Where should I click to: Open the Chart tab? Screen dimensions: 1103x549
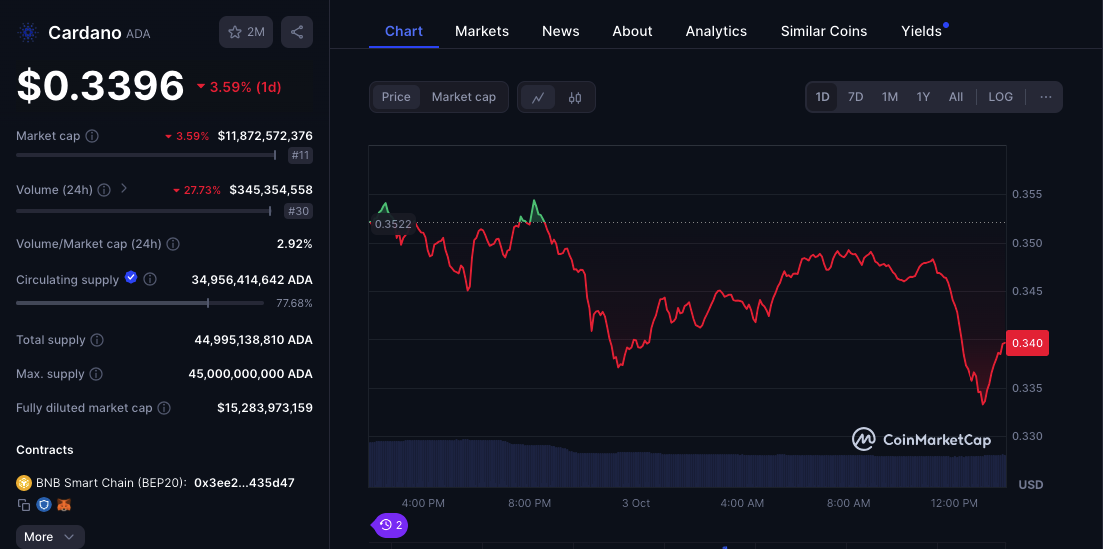pyautogui.click(x=404, y=31)
